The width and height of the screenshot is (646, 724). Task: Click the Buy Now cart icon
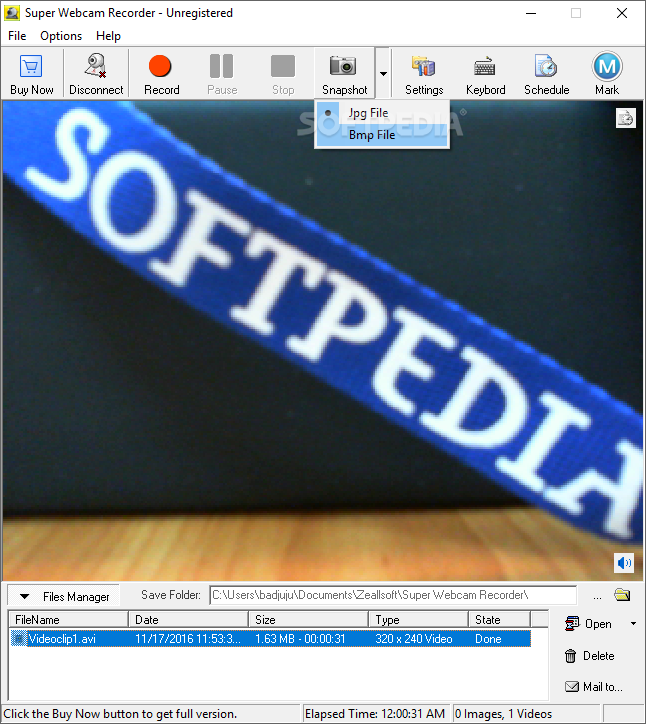pyautogui.click(x=31, y=66)
